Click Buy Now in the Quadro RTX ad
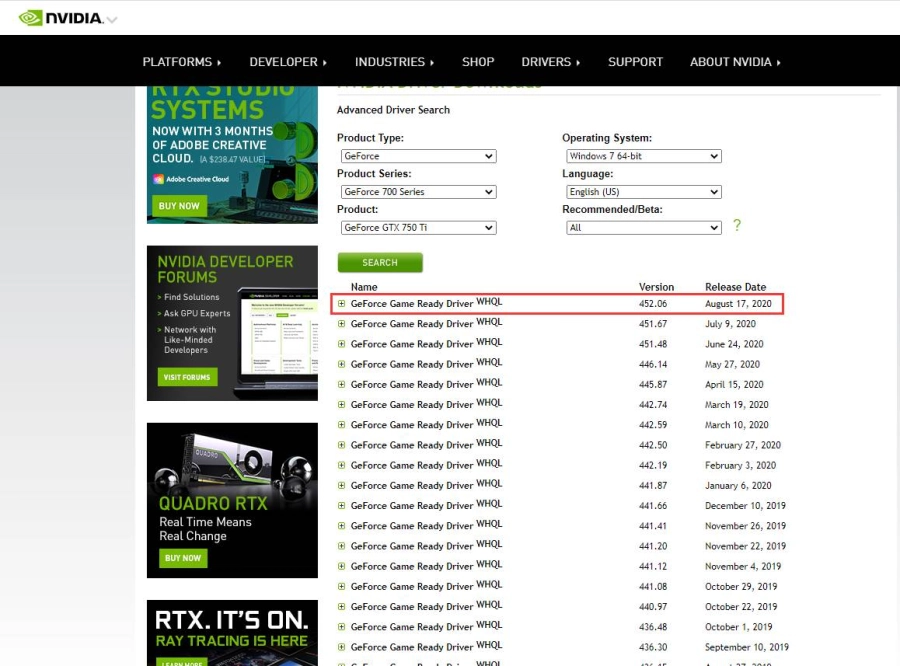 pos(183,558)
